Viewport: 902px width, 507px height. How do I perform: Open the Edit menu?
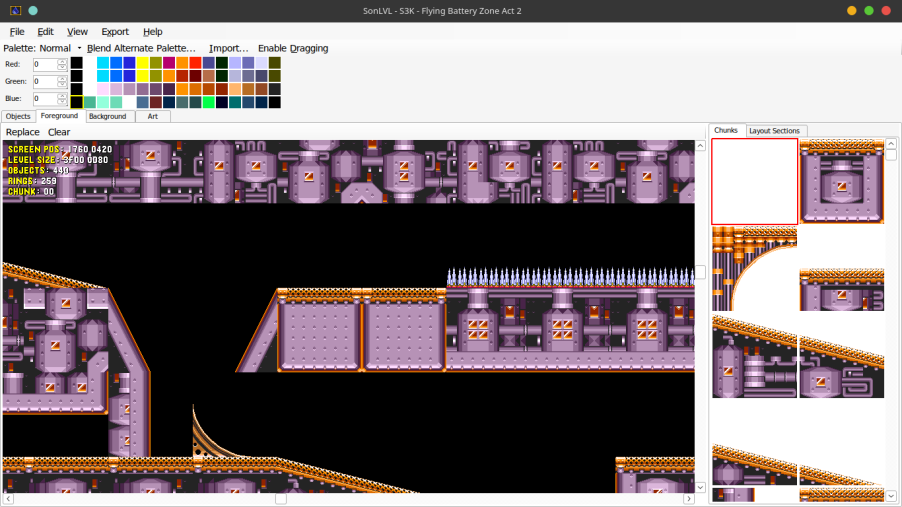click(45, 32)
